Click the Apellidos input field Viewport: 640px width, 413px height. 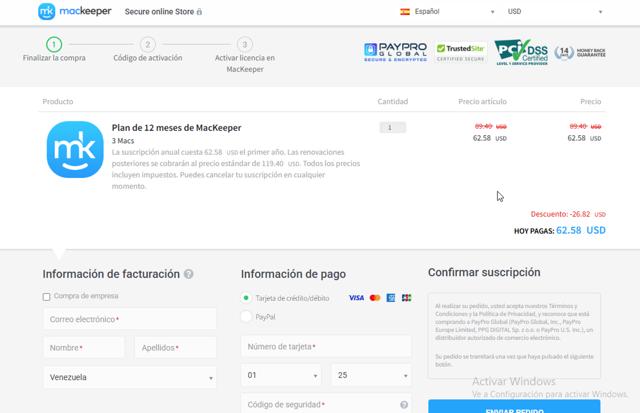pos(176,348)
